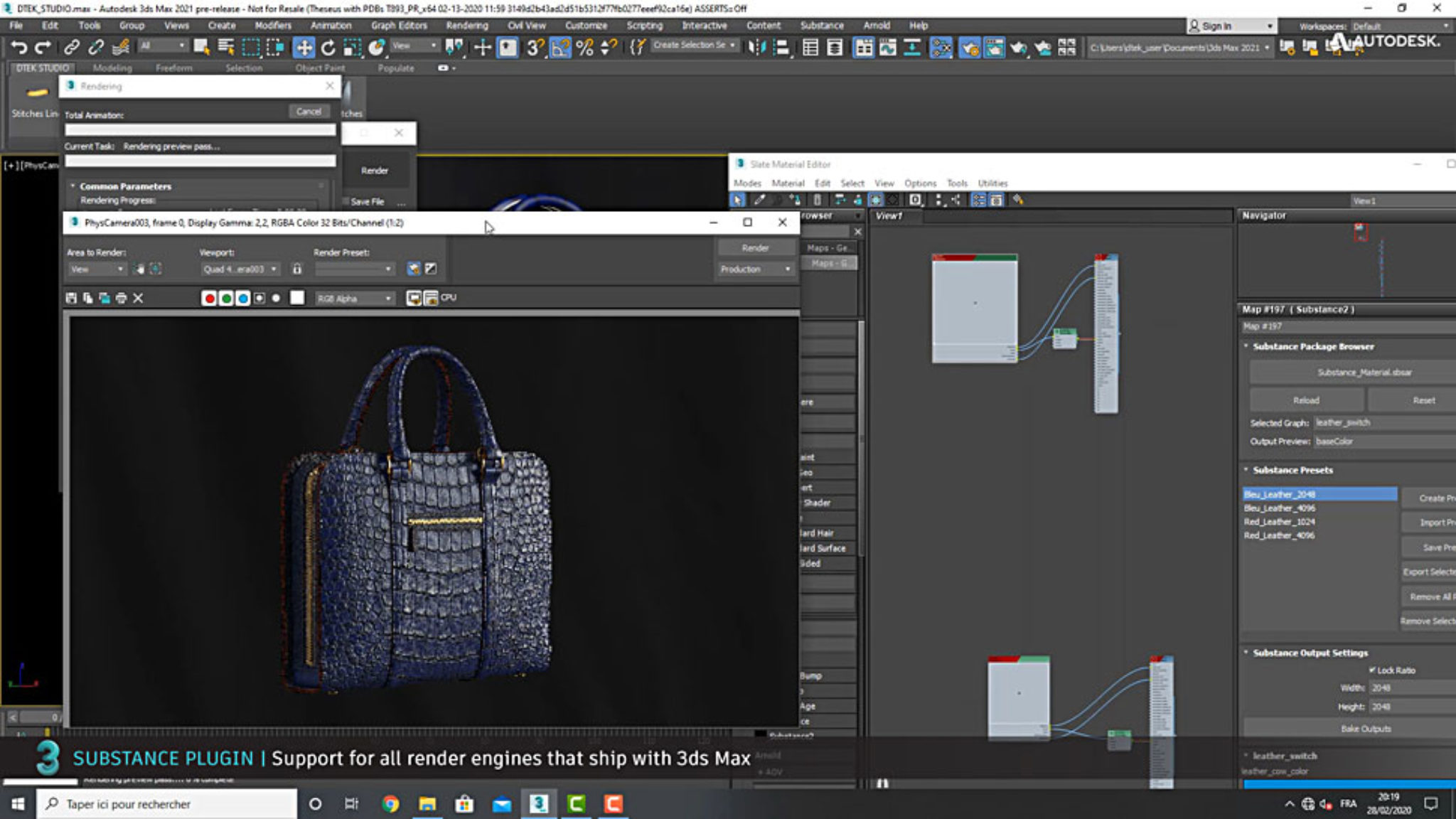
Task: Open the Render Preset dropdown
Action: pyautogui.click(x=354, y=269)
